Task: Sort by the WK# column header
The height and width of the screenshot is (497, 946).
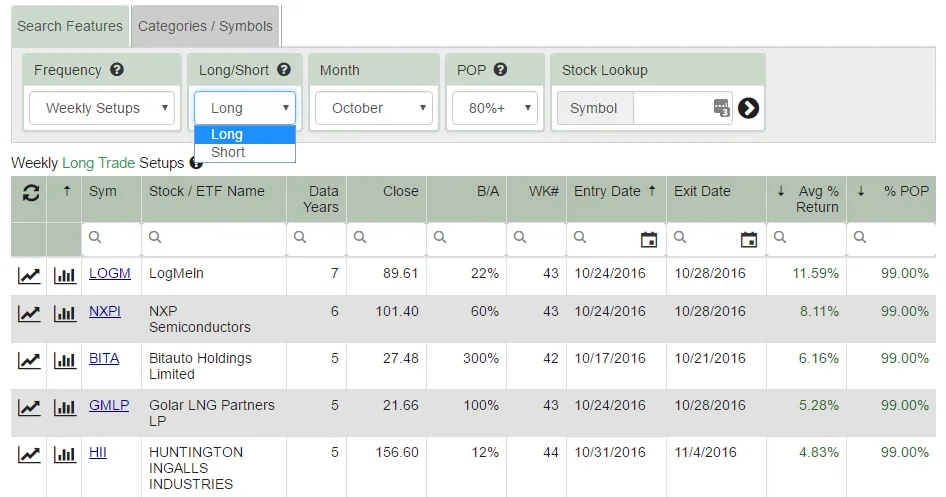Action: click(x=536, y=199)
